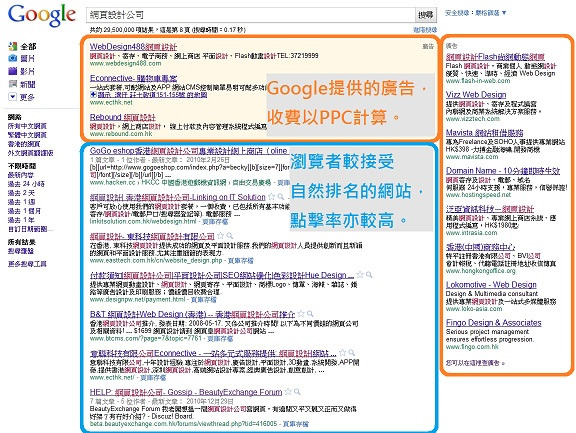The height and width of the screenshot is (433, 576).
Task: Star the 東科技網頁設計有限公司 result
Action: (220, 235)
